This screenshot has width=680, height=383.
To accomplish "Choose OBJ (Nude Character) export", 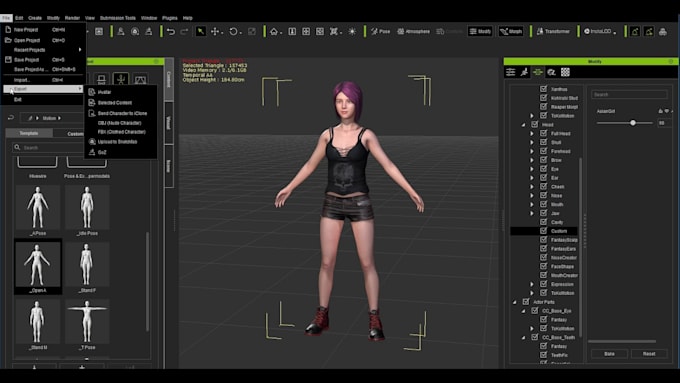I will tap(119, 123).
